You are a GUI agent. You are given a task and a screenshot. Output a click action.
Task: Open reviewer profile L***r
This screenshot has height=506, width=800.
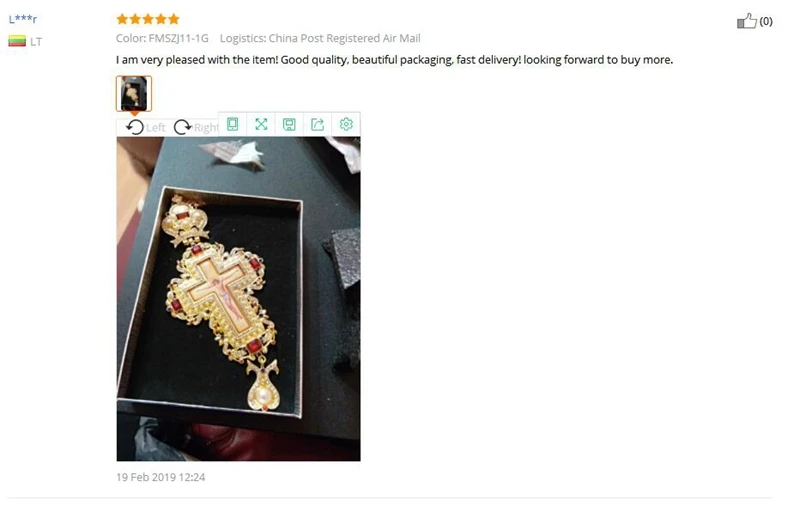[x=23, y=19]
